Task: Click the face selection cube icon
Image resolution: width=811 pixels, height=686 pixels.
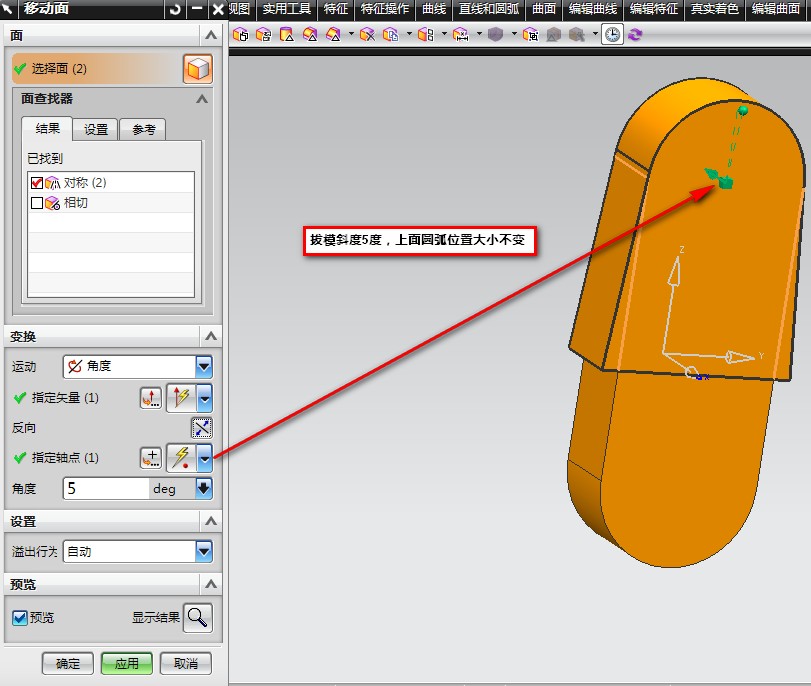Action: click(198, 69)
